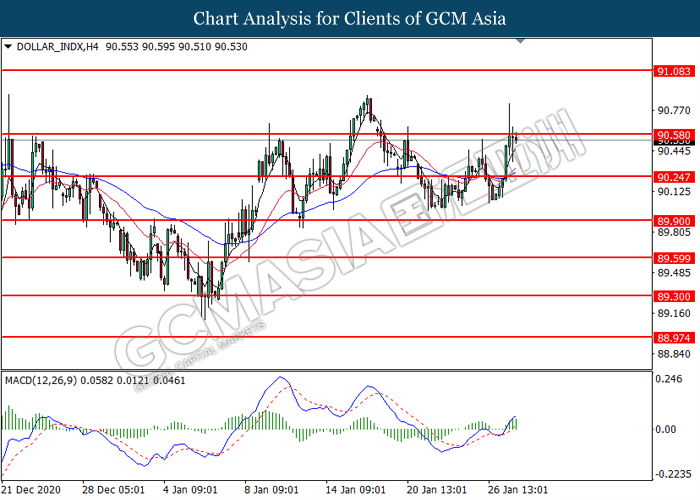This screenshot has height=500, width=700.
Task: Click the 90.770 price scale value
Action: click(x=674, y=110)
